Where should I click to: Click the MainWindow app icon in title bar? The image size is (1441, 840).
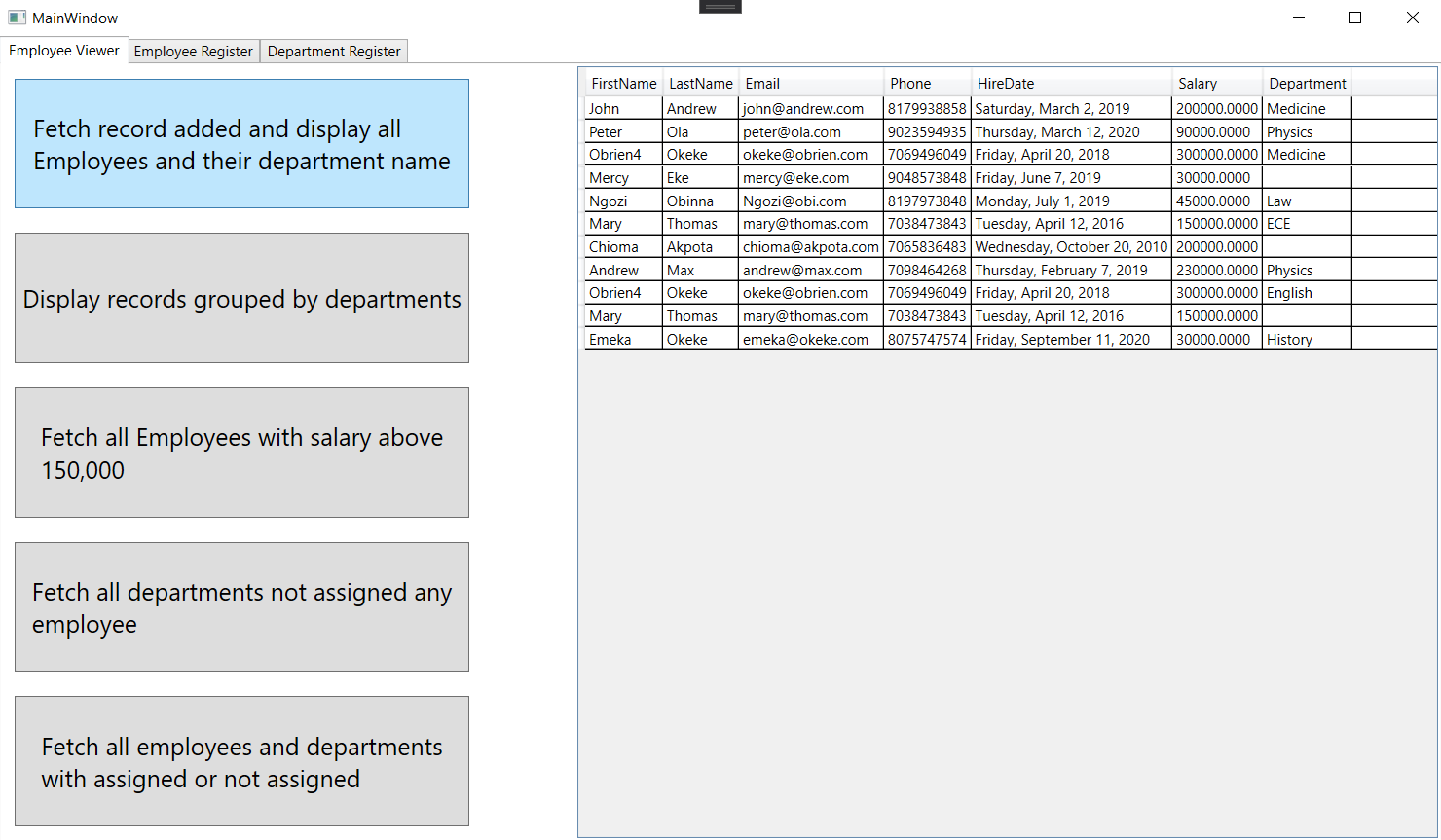17,18
